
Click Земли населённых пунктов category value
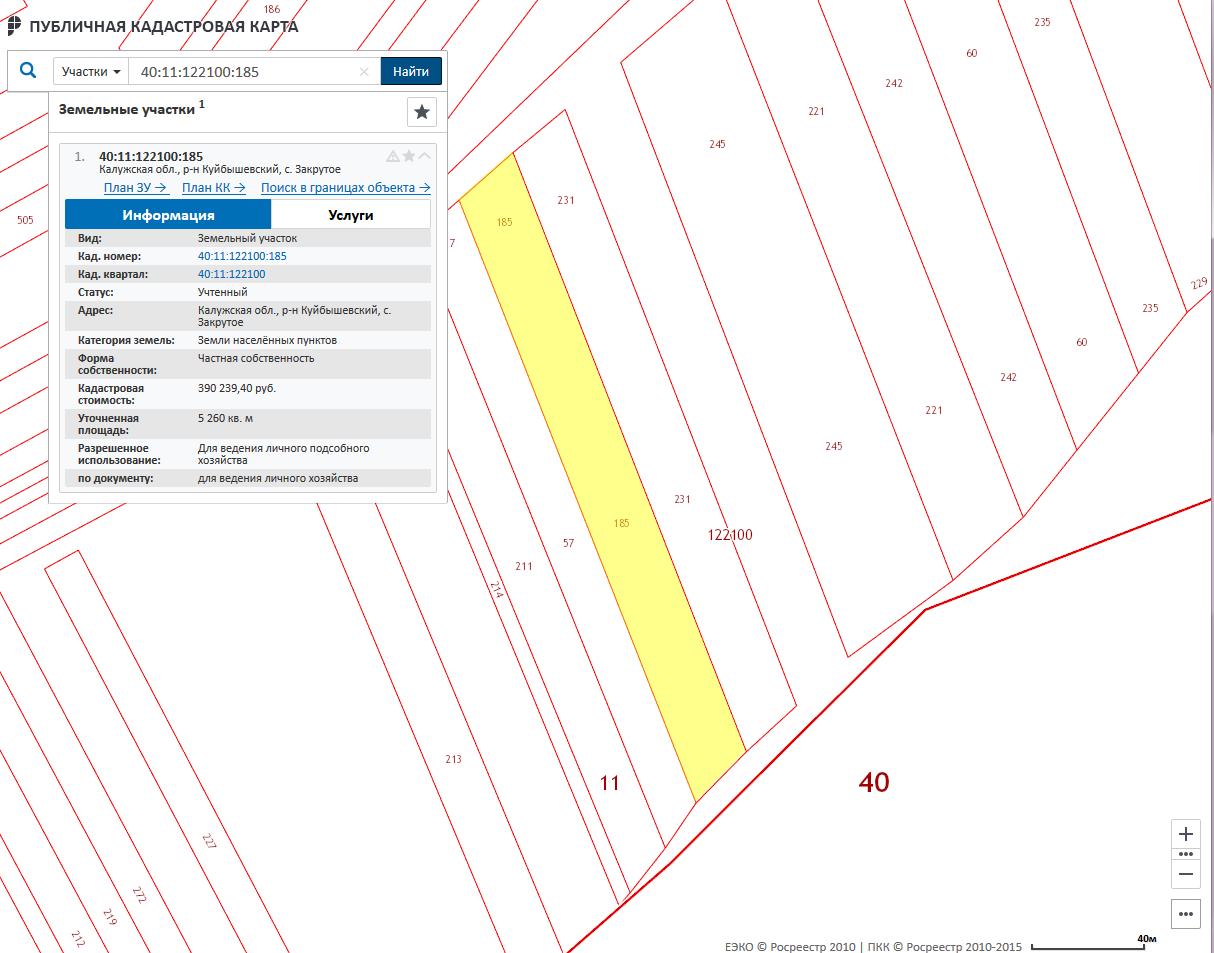tap(267, 340)
